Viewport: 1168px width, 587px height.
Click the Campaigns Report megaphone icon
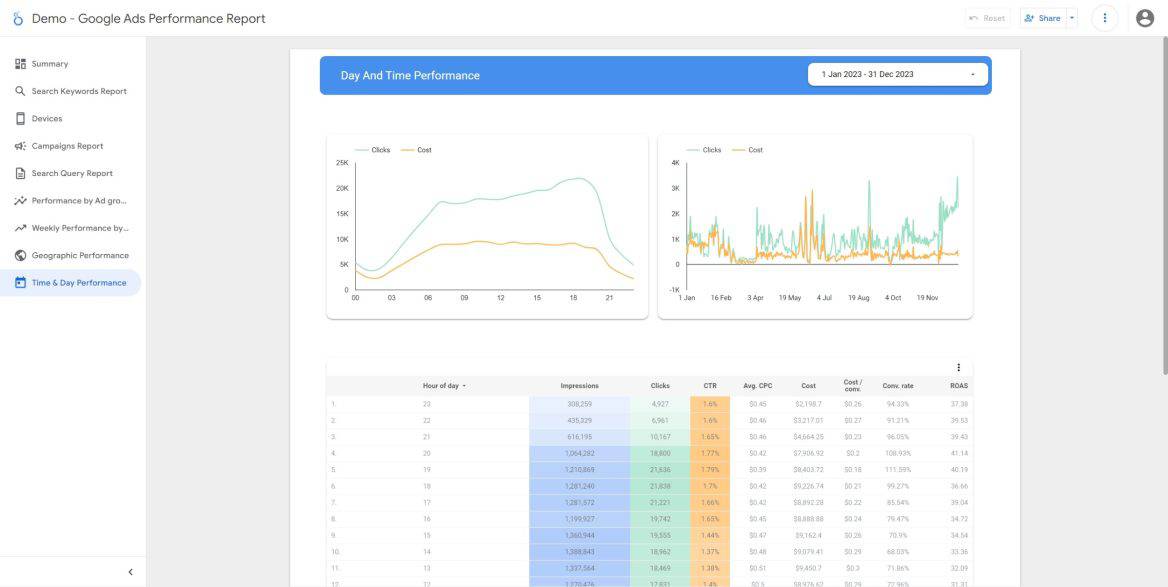(x=20, y=146)
